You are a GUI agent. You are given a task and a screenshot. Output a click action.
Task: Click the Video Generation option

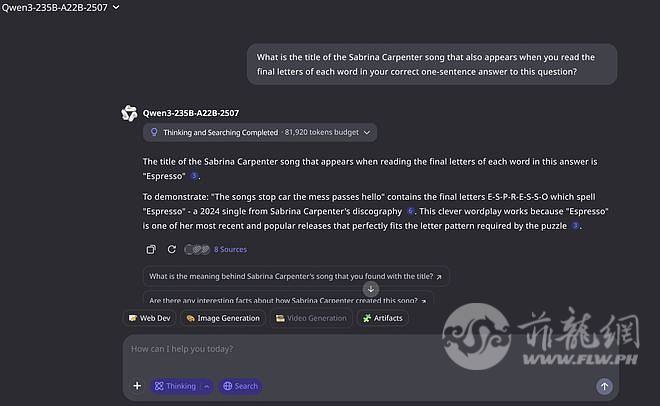311,318
